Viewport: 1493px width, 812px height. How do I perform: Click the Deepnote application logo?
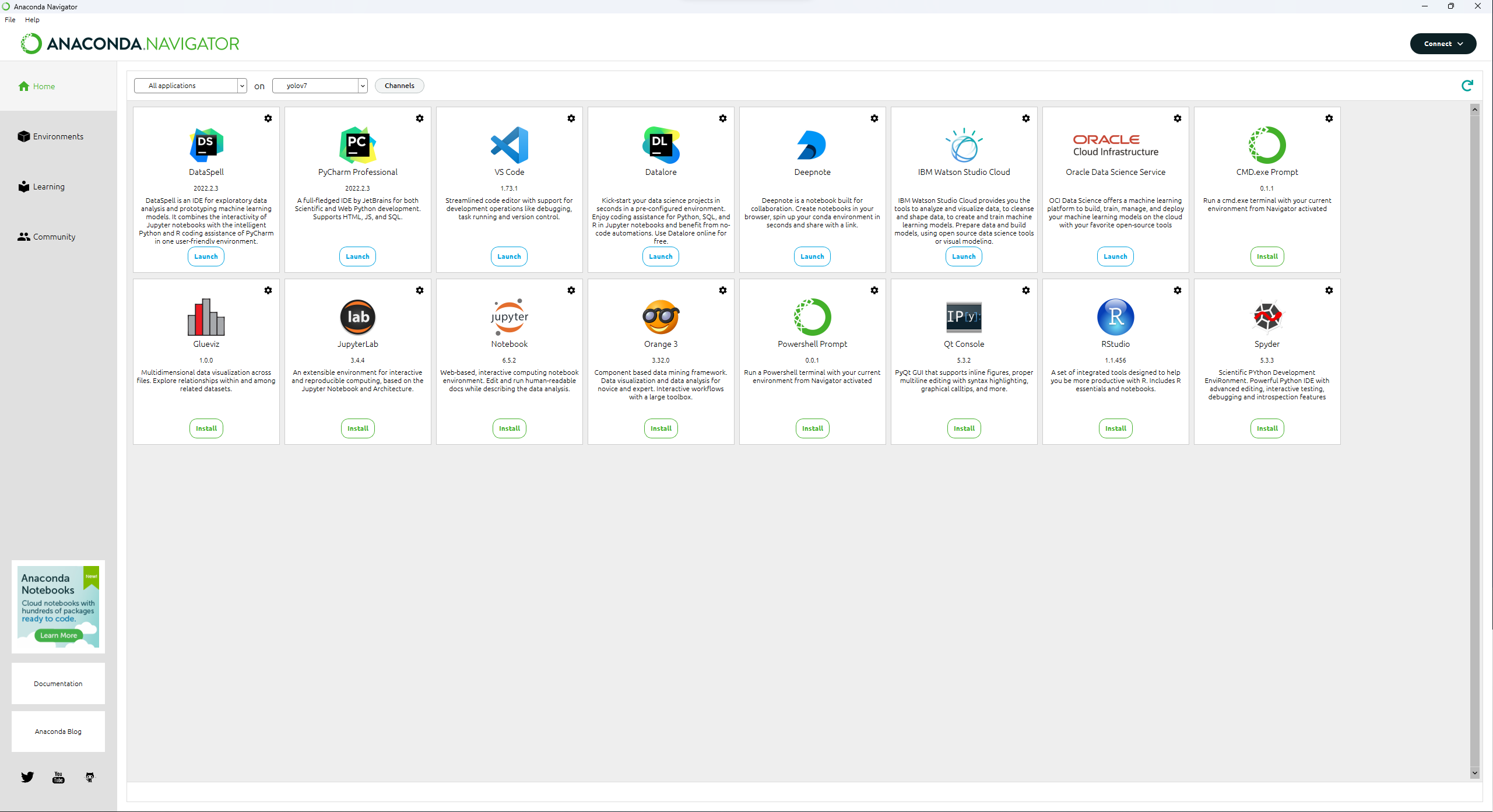[x=812, y=145]
